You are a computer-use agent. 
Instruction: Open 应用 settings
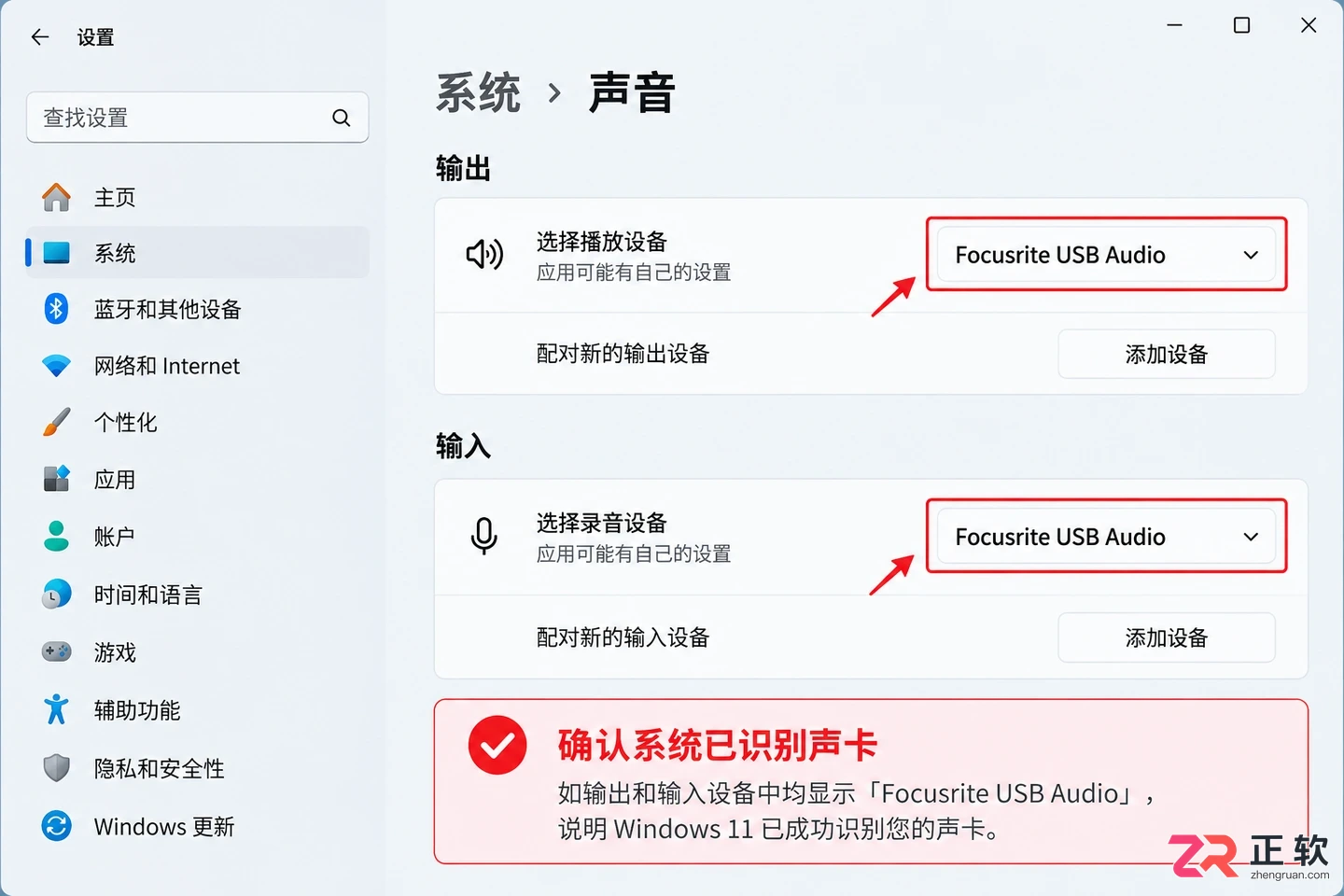pos(197,479)
